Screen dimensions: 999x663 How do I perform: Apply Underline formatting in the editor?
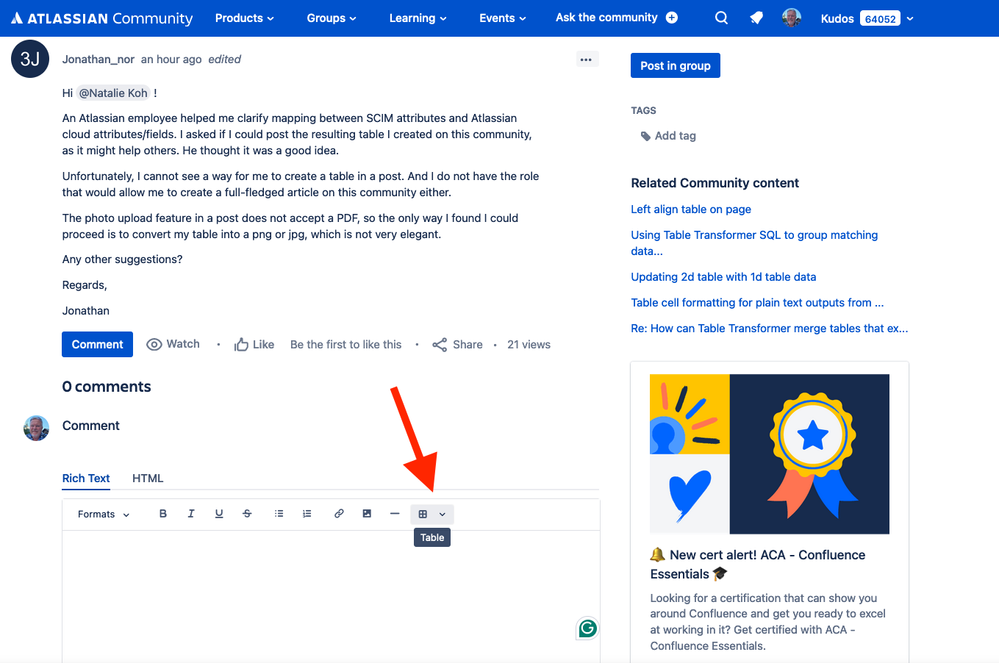click(x=219, y=514)
